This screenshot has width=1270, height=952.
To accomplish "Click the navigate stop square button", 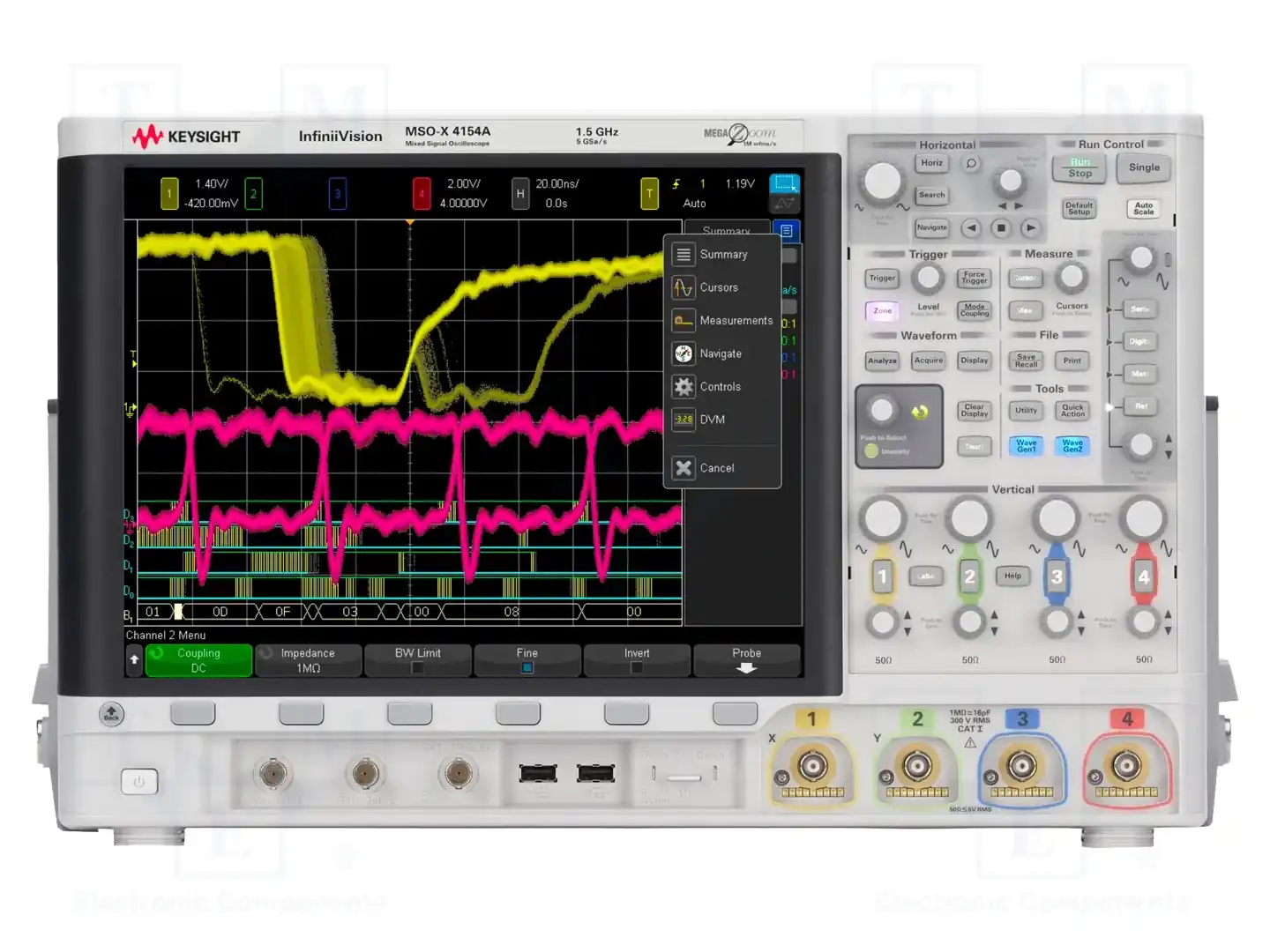I will tap(1001, 228).
